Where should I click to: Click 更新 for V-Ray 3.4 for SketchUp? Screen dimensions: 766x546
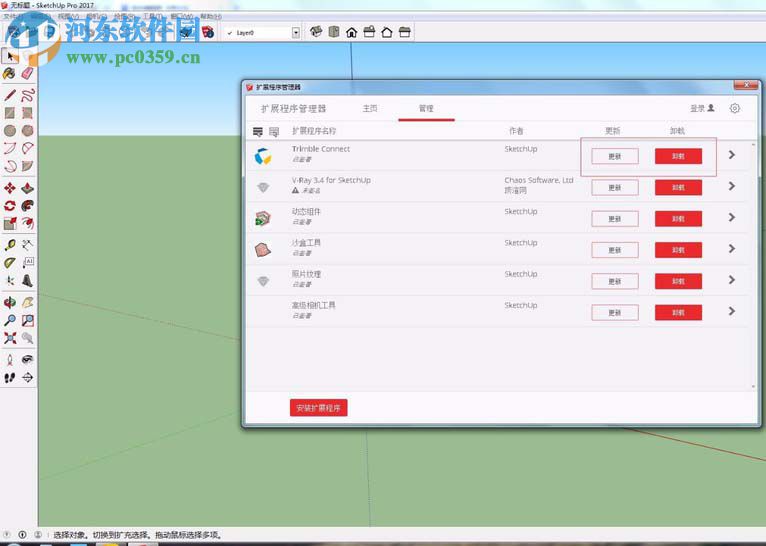point(615,188)
